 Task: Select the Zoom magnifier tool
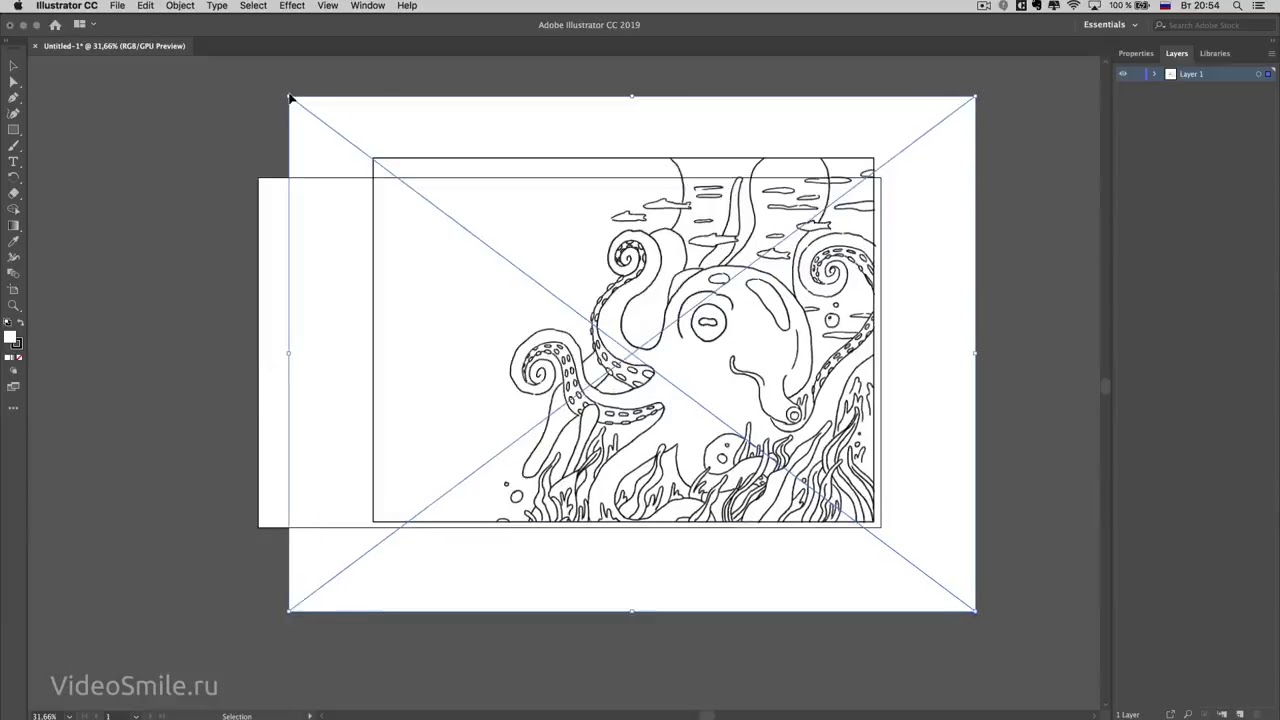pyautogui.click(x=13, y=306)
